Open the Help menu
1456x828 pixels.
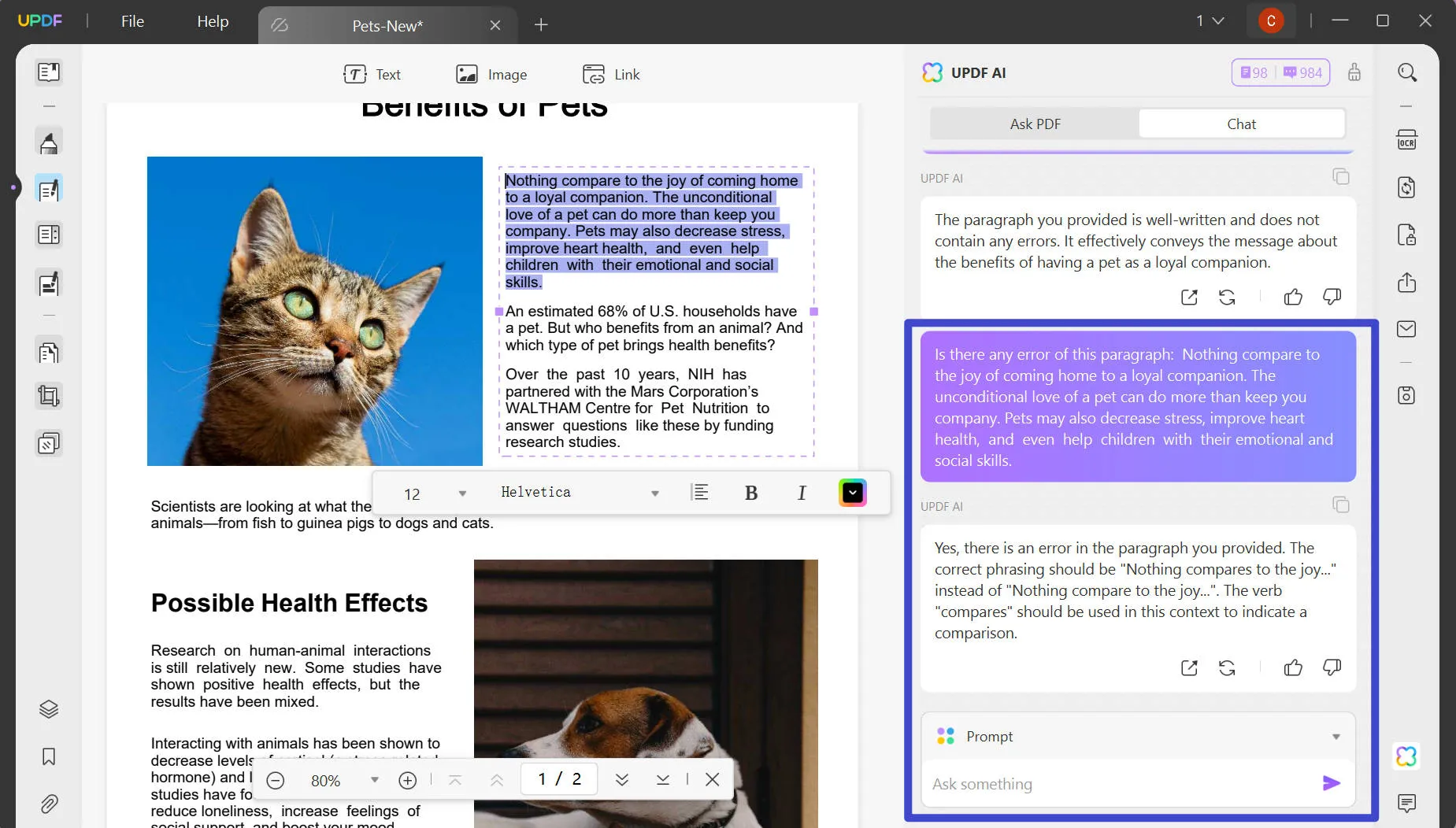coord(213,21)
